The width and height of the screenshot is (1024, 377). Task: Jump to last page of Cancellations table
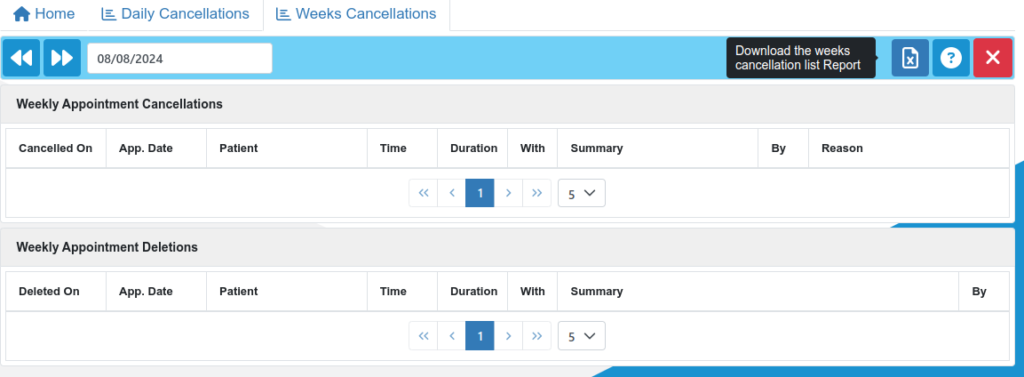tap(537, 193)
